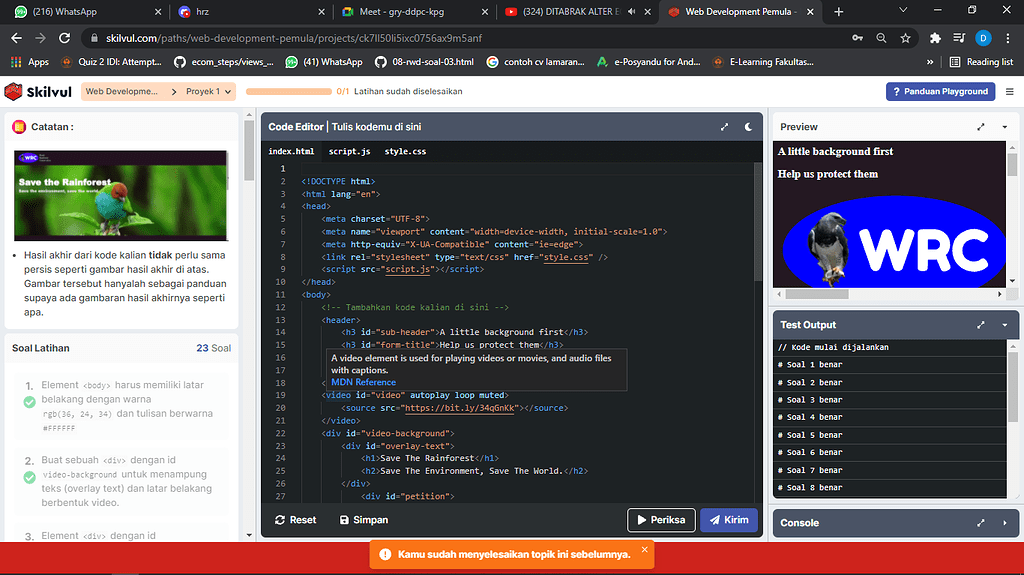Viewport: 1024px width, 575px height.
Task: Run checks with Periksa button
Action: [662, 520]
